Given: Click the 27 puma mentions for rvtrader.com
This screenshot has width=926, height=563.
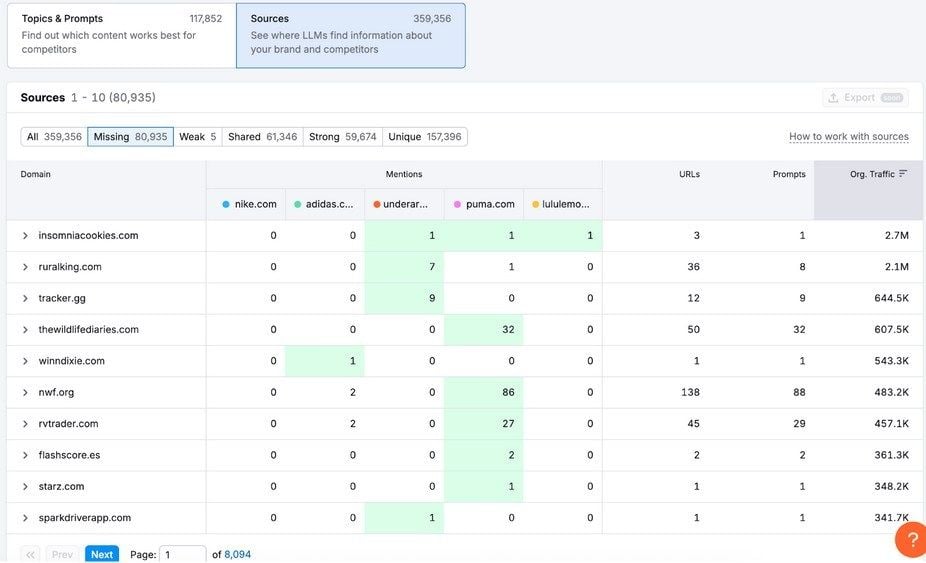Looking at the screenshot, I should [x=484, y=424].
